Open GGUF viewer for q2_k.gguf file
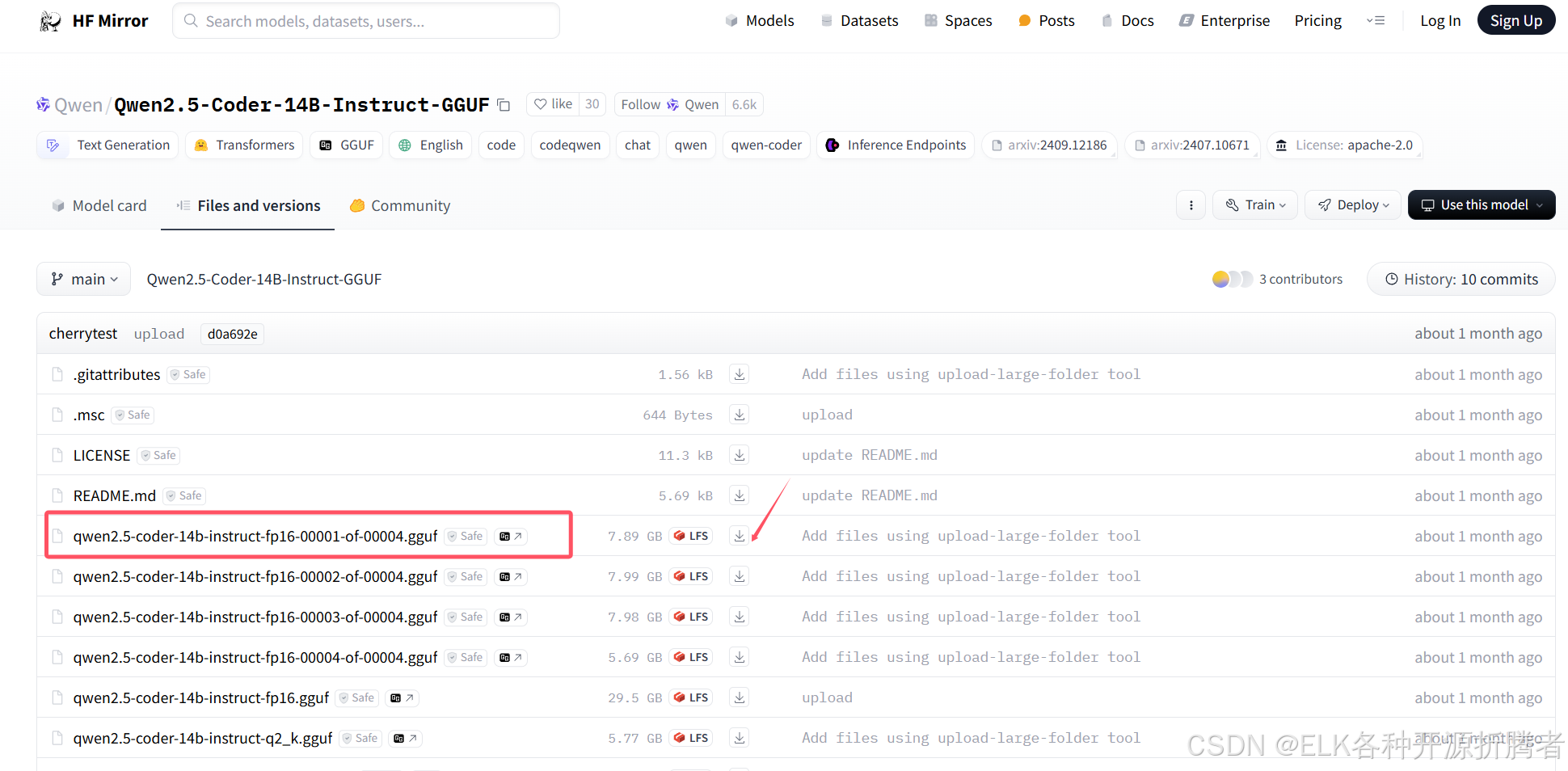 [x=405, y=738]
